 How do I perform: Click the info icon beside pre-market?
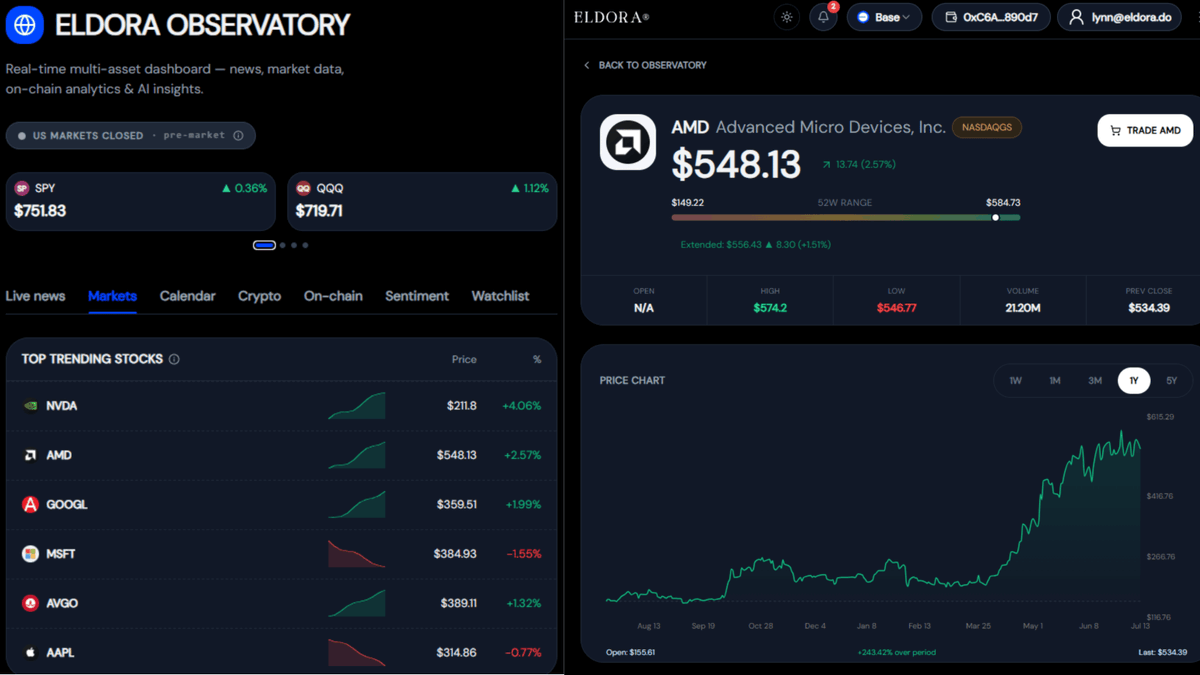point(238,135)
